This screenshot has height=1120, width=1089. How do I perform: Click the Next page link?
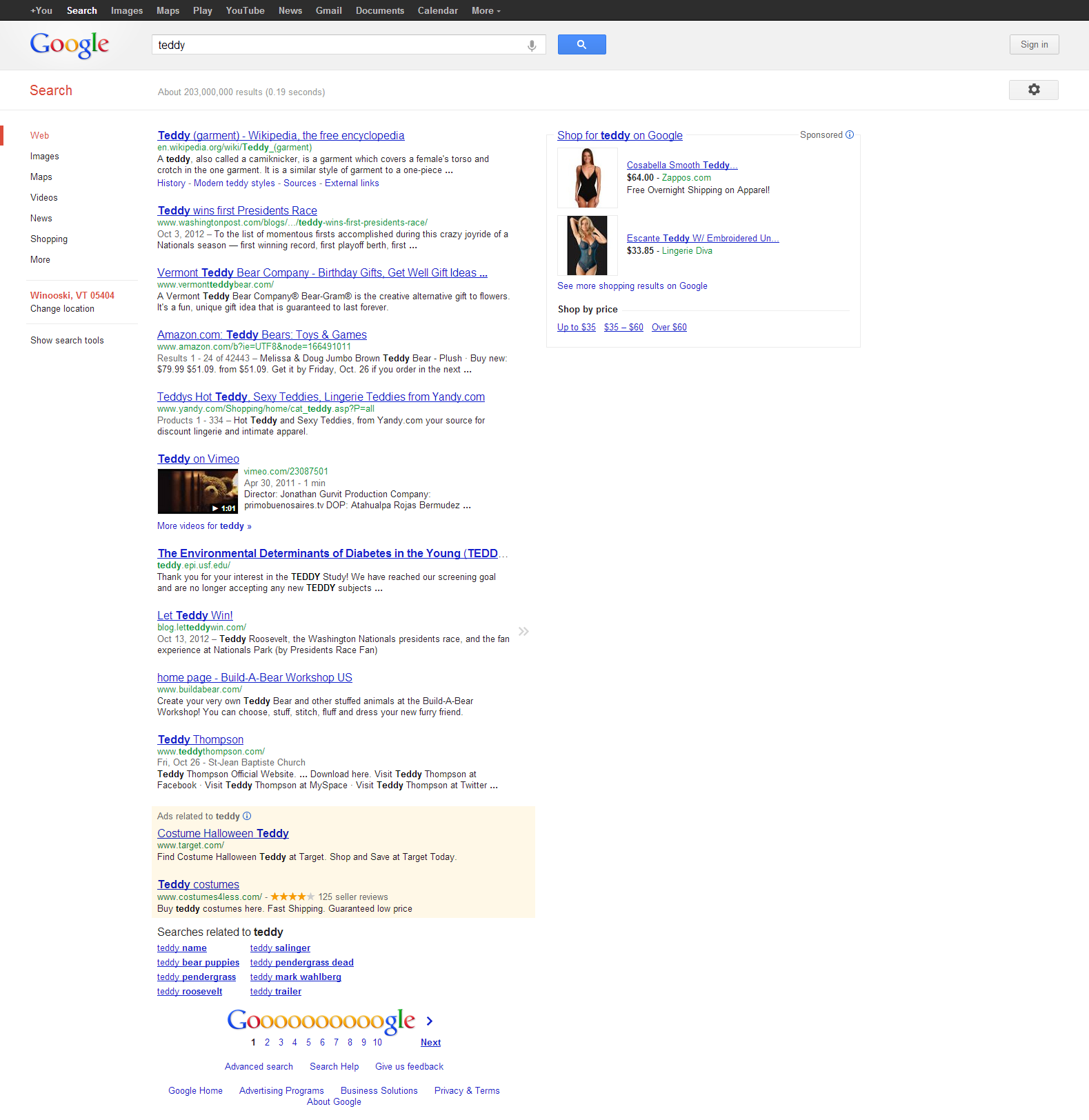(430, 1042)
